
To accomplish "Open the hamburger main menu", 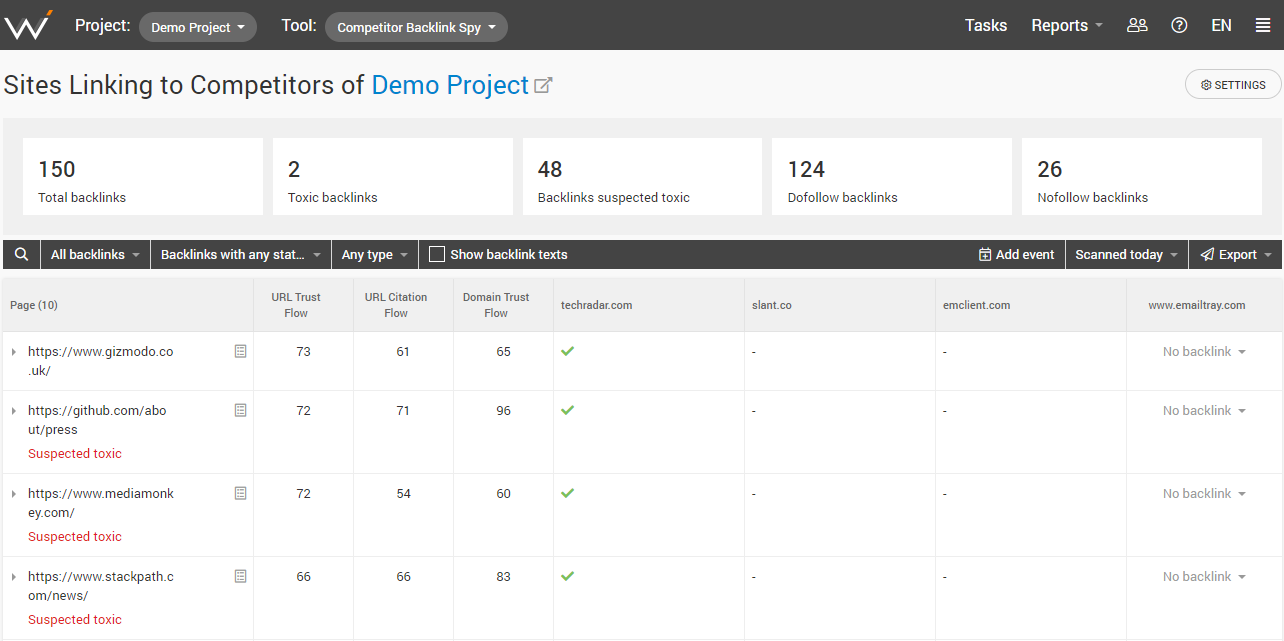I will coord(1263,25).
